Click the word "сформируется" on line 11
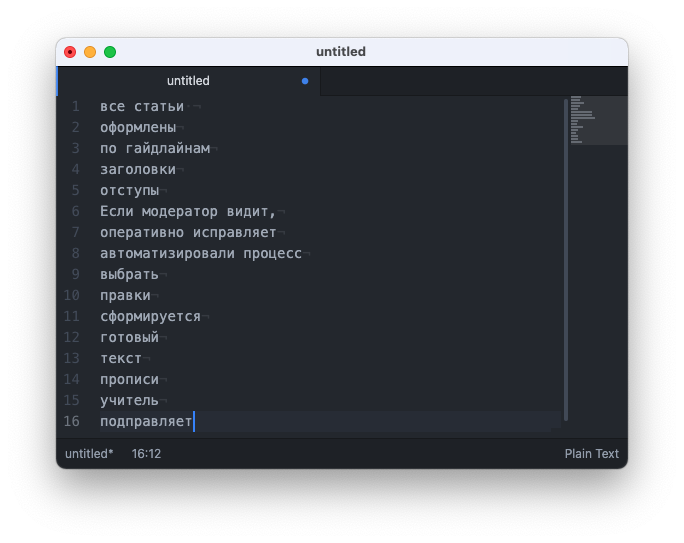The height and width of the screenshot is (543, 684). coord(150,316)
